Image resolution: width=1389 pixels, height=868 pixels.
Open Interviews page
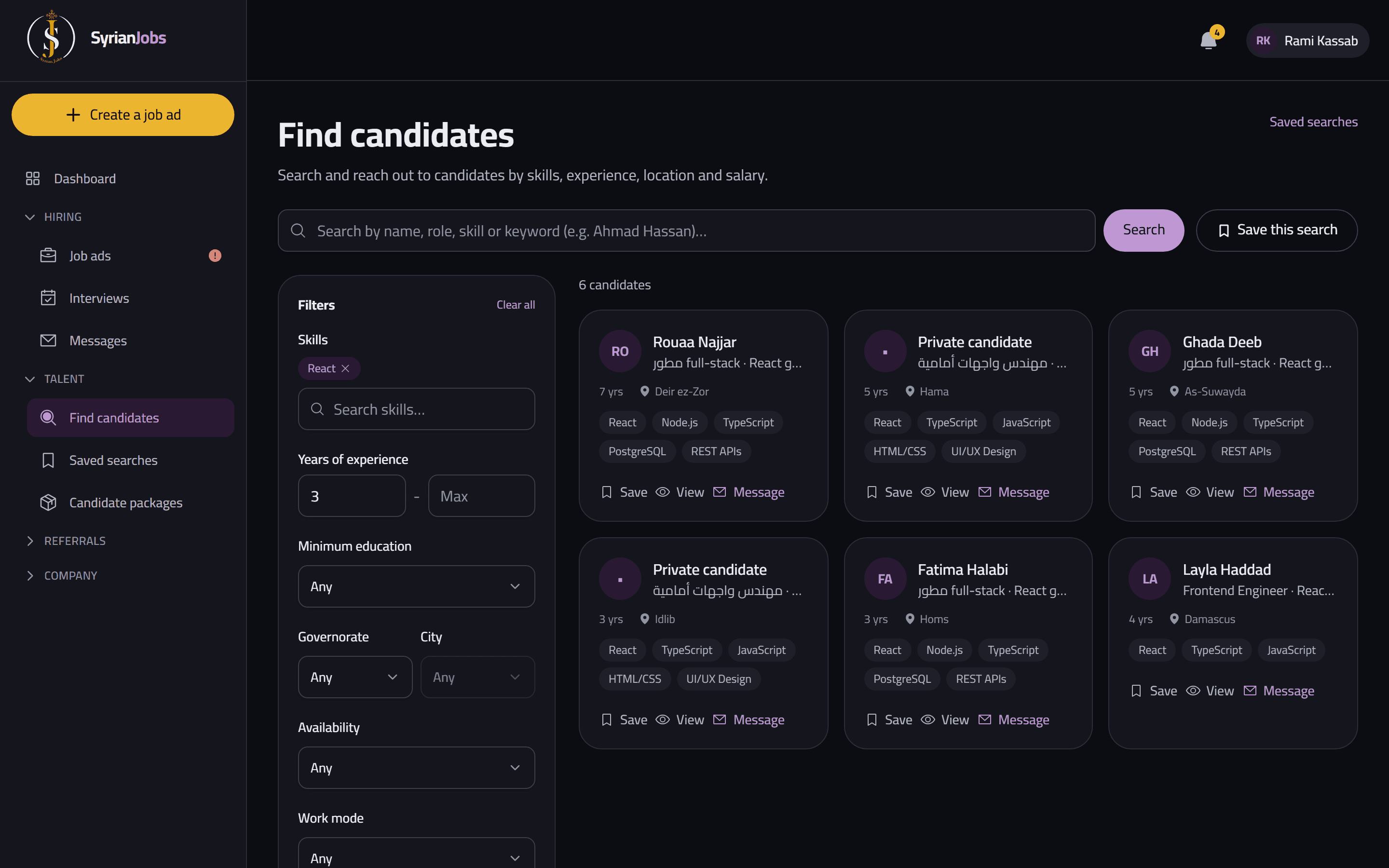click(130, 298)
